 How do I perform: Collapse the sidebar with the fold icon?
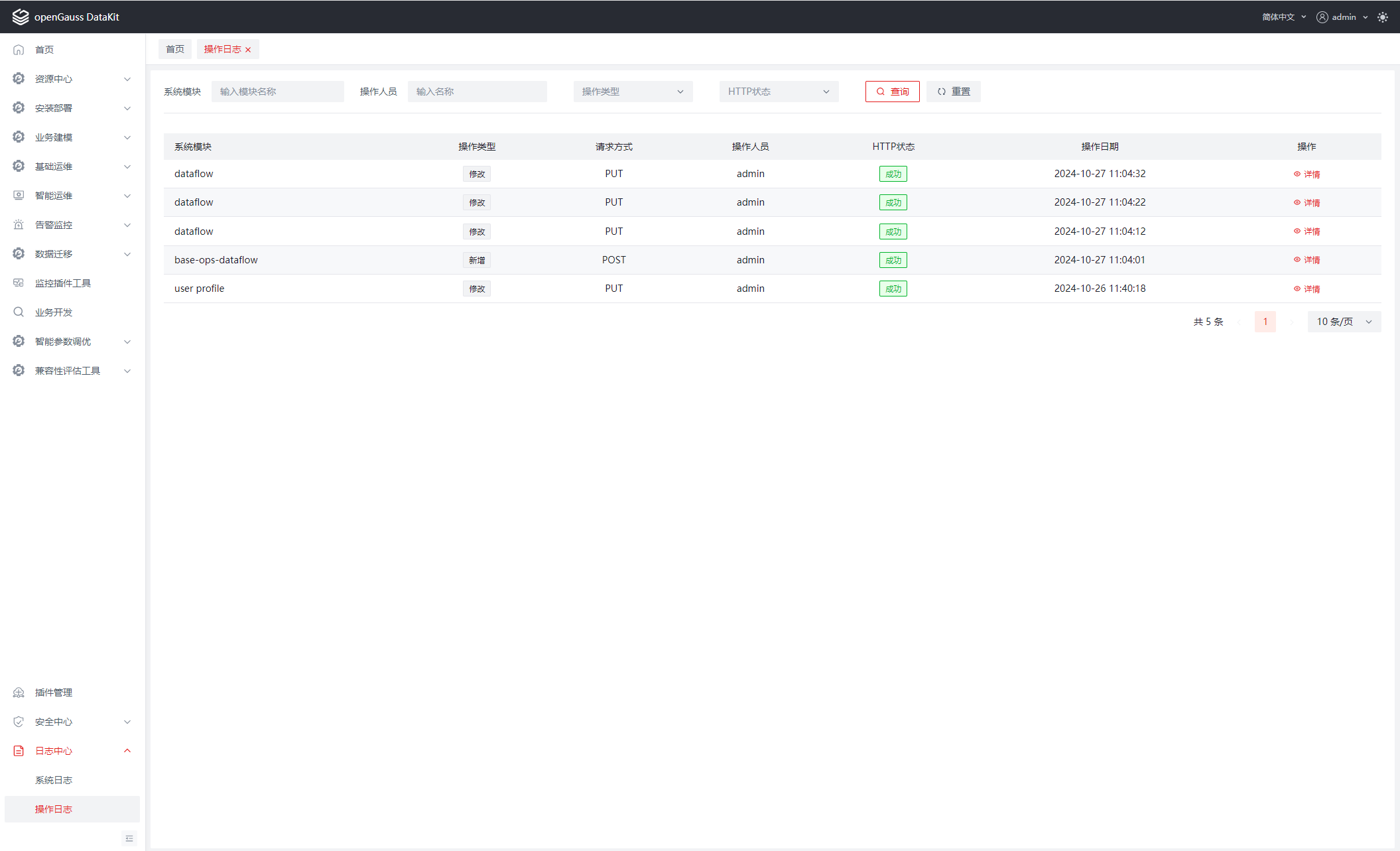[129, 839]
